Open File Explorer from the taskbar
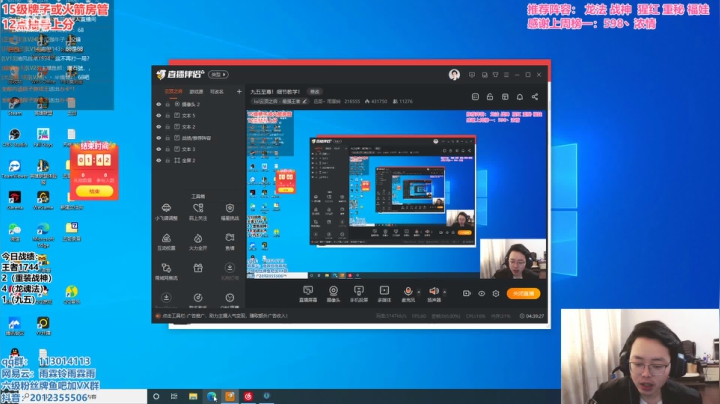This screenshot has width=720, height=404. [x=193, y=396]
